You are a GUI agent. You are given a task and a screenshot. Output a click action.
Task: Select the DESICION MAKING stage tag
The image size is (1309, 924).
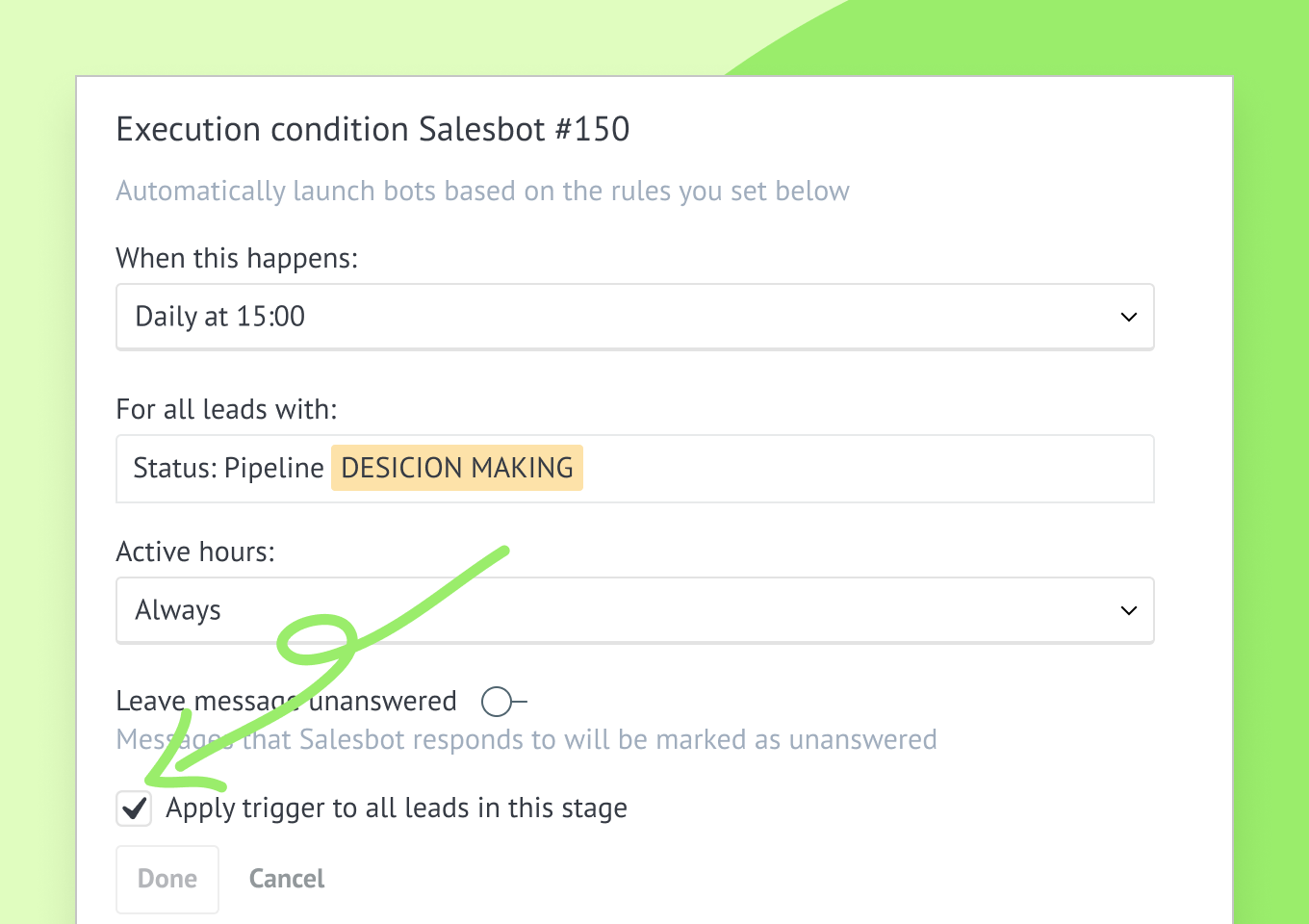(x=457, y=468)
